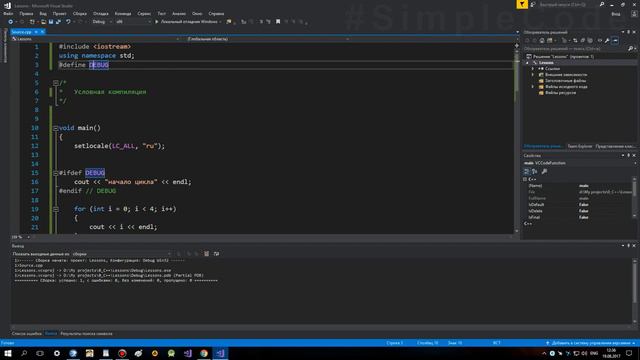640x360 pixels.
Task: Expand the Ссылки node in Solution Explorer
Action: pos(533,69)
